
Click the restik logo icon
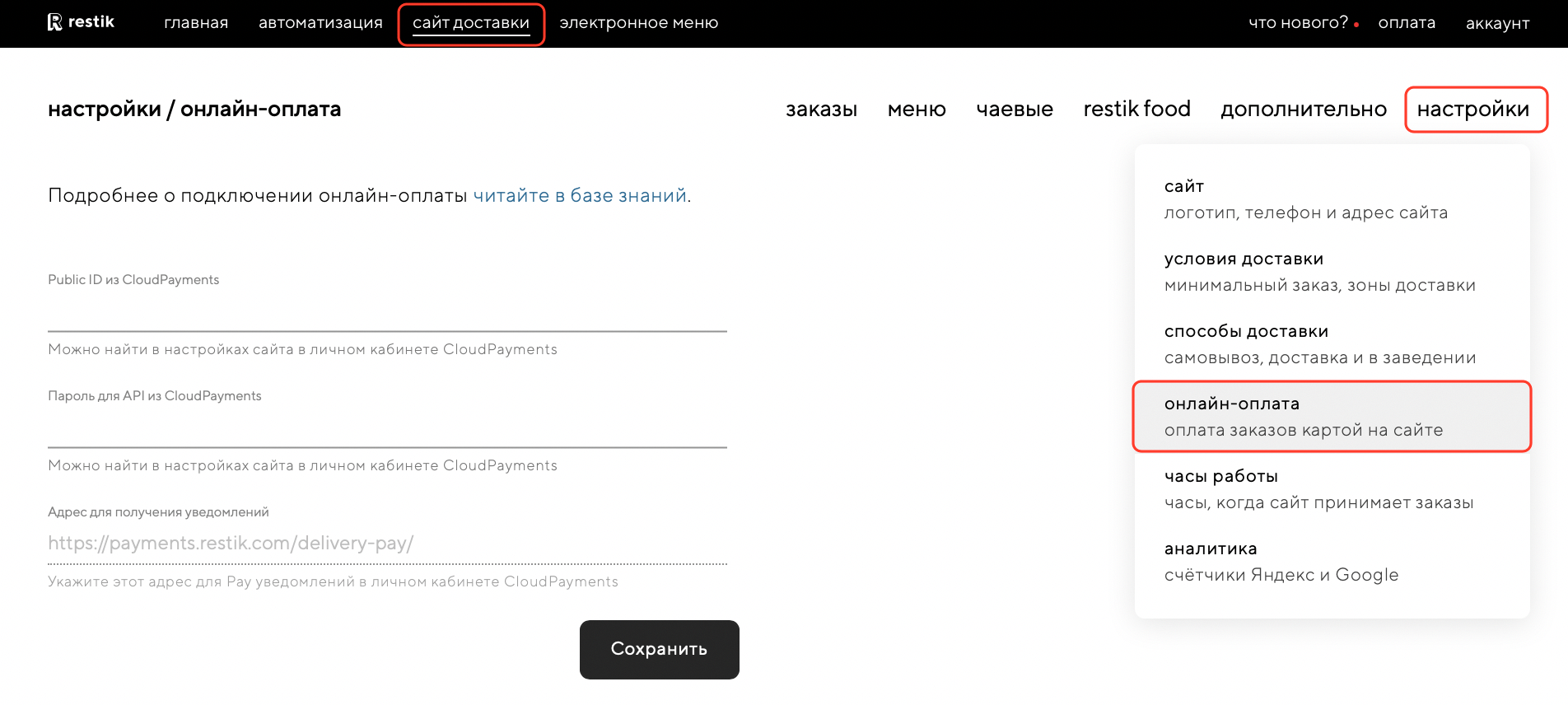coord(55,22)
